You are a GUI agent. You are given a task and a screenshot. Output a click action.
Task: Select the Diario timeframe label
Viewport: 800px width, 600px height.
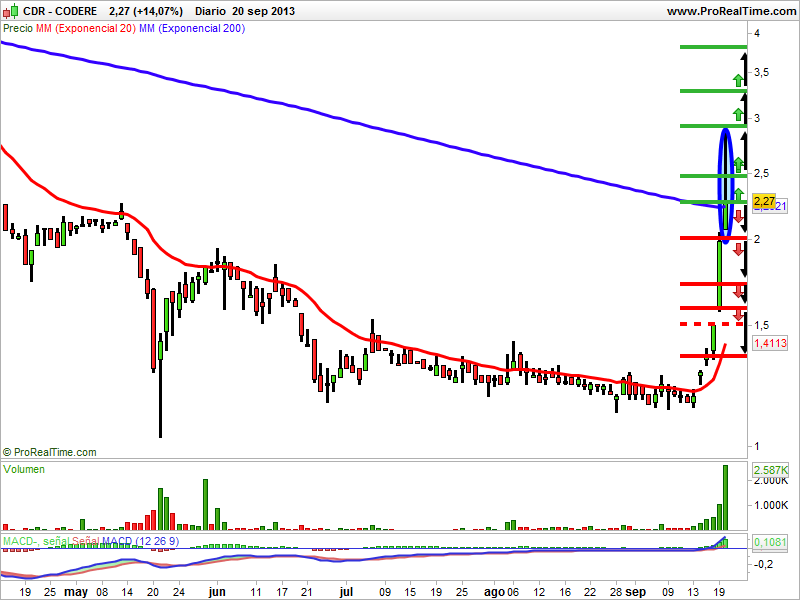click(210, 11)
